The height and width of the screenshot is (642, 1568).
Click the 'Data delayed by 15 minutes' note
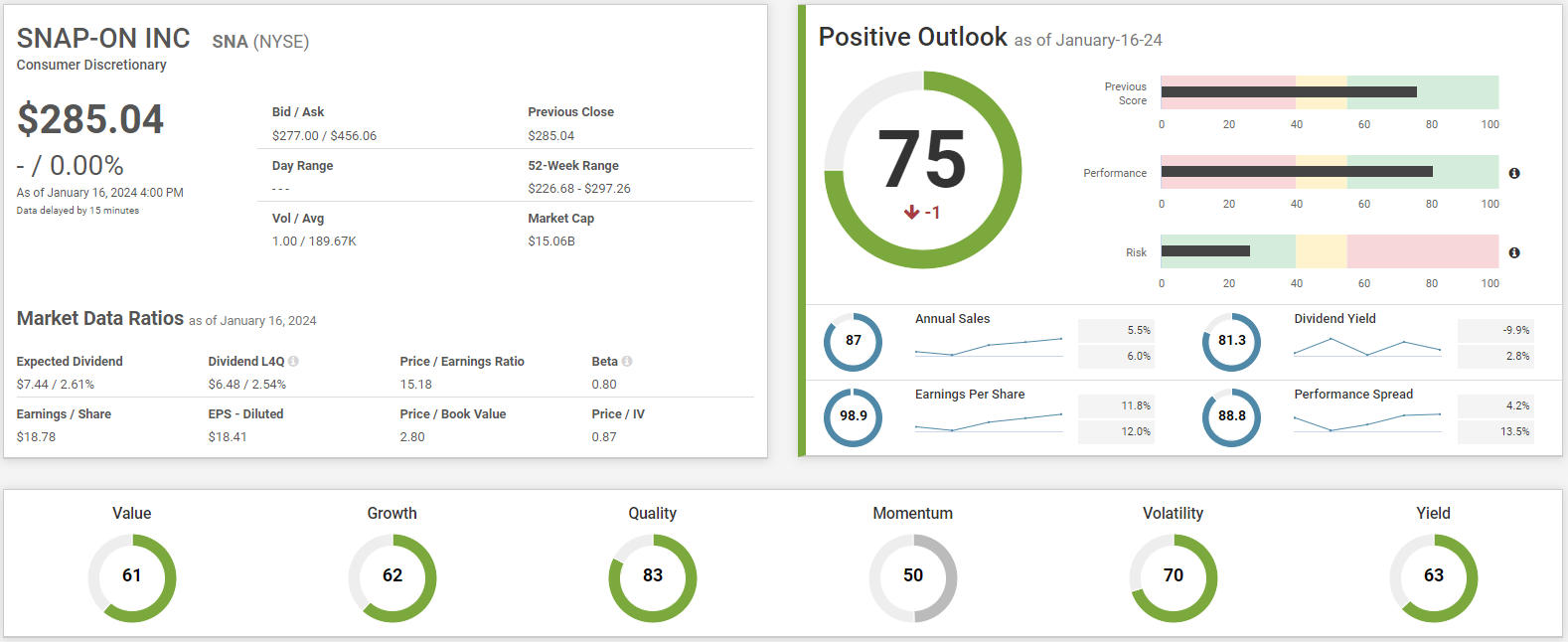tap(78, 211)
